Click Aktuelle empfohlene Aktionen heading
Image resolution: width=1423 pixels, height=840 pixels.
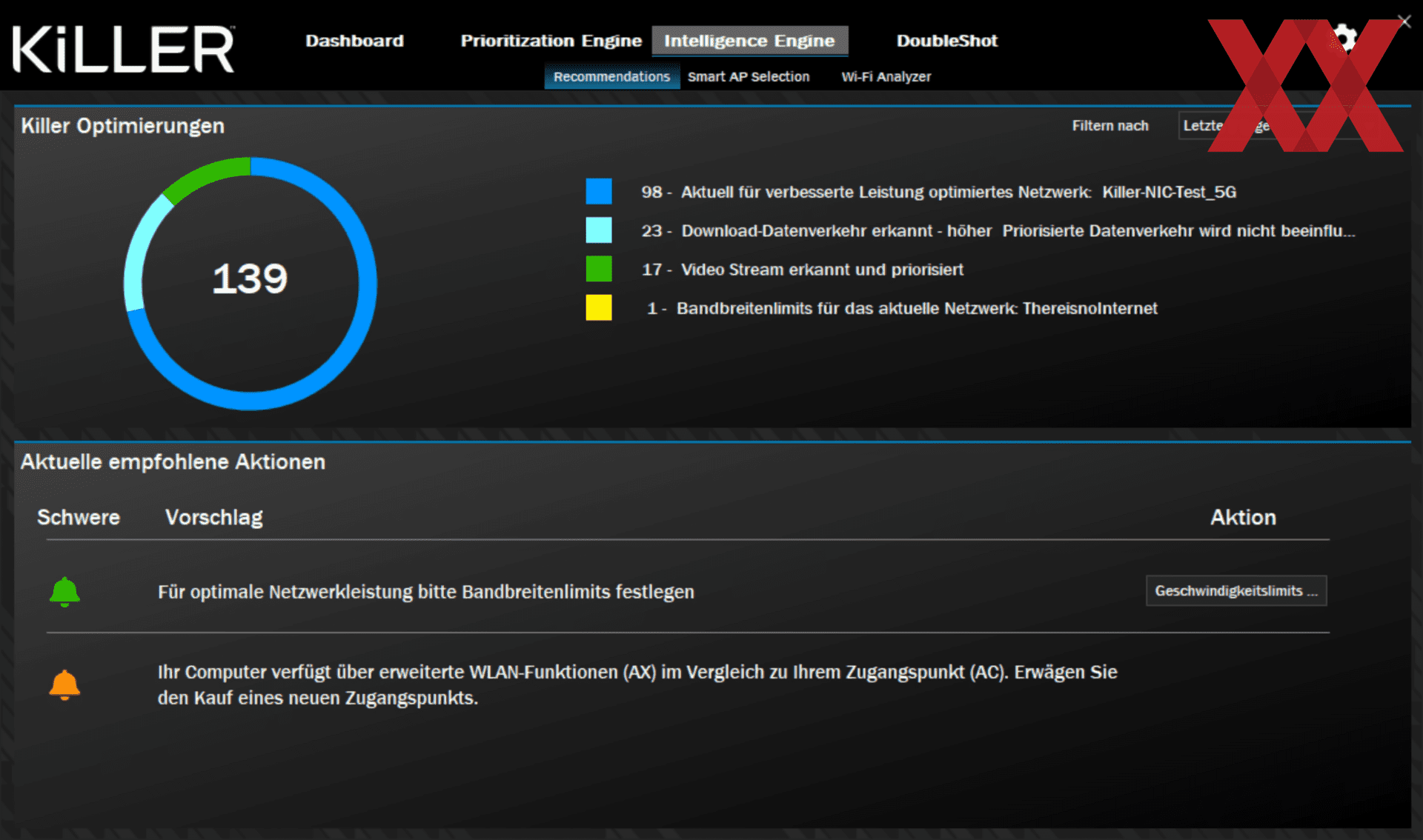tap(173, 461)
